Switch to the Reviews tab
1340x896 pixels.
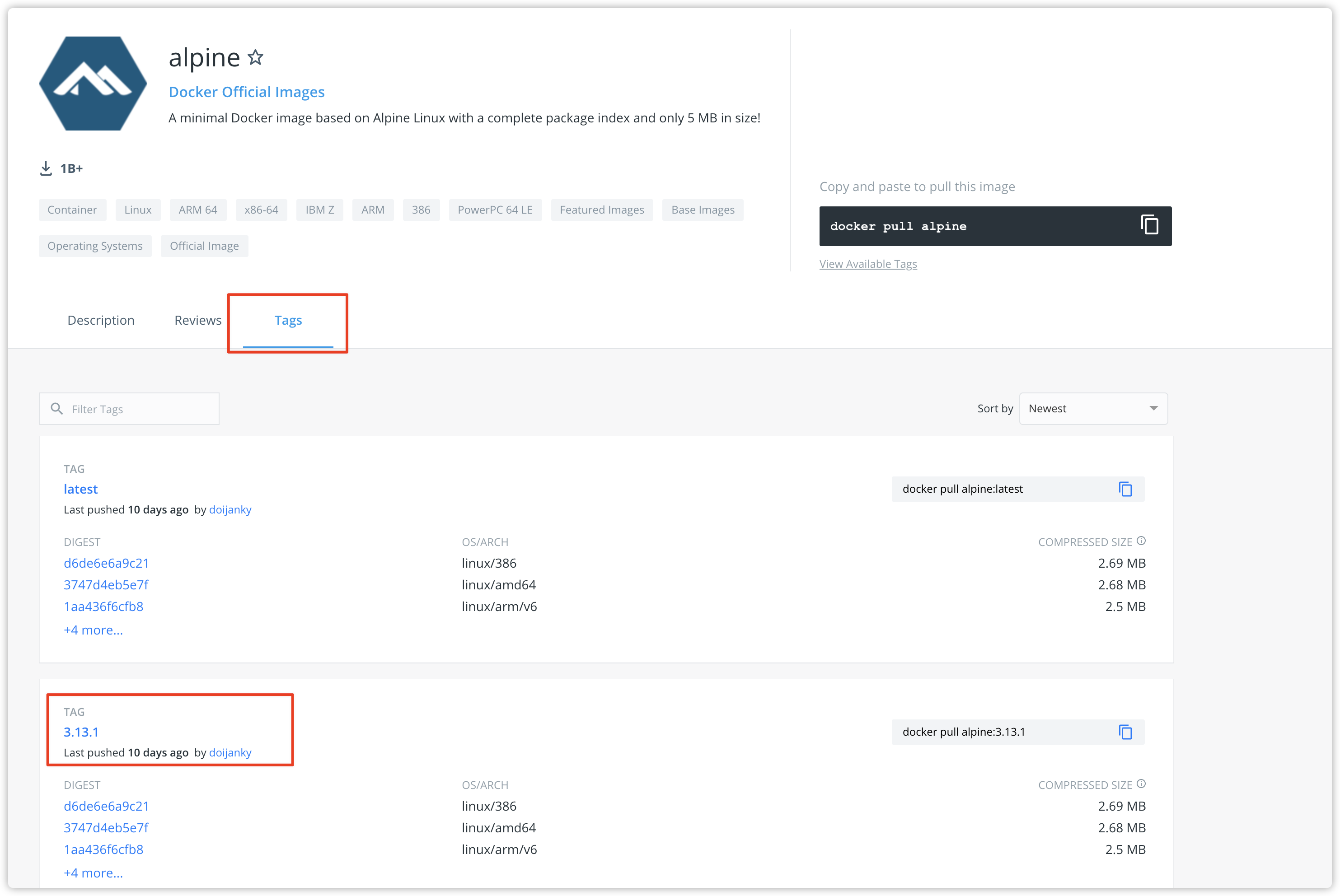198,321
